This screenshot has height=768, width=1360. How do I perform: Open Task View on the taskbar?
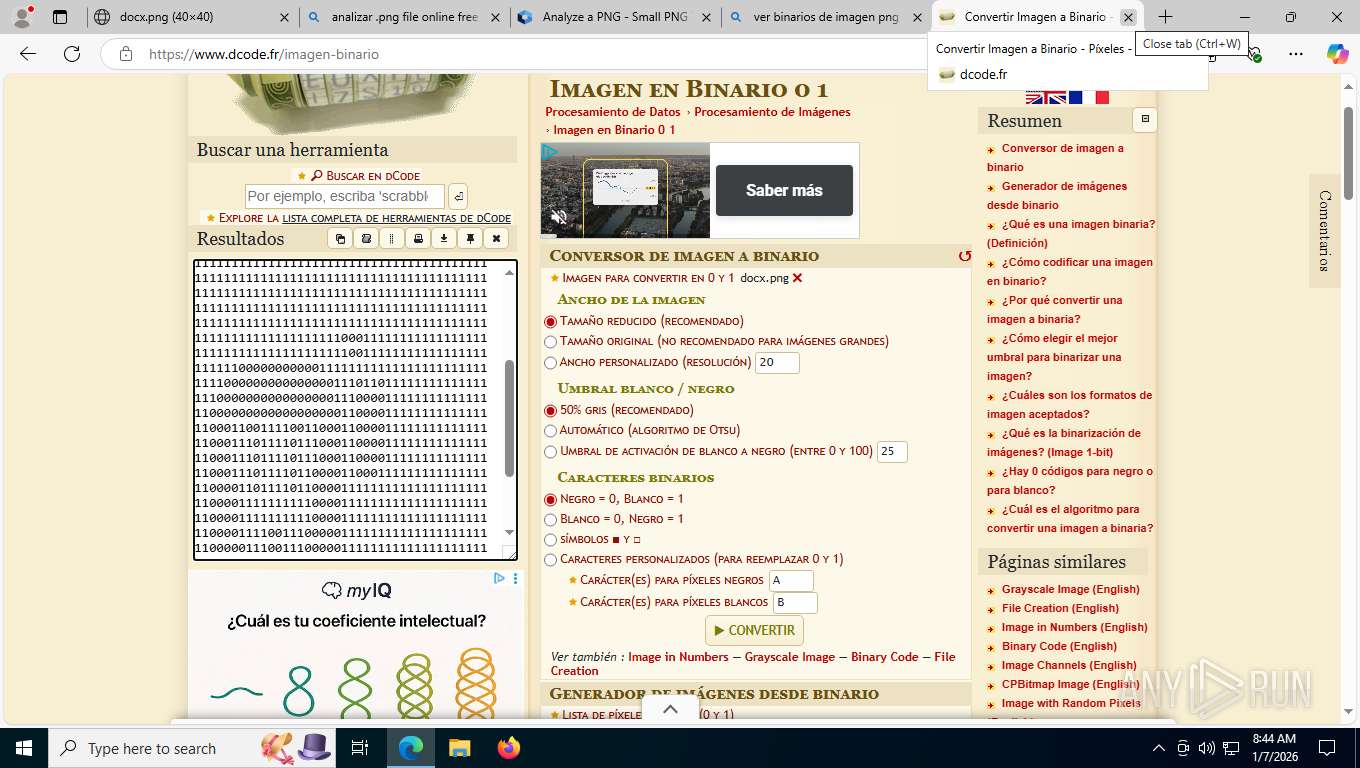pos(360,748)
